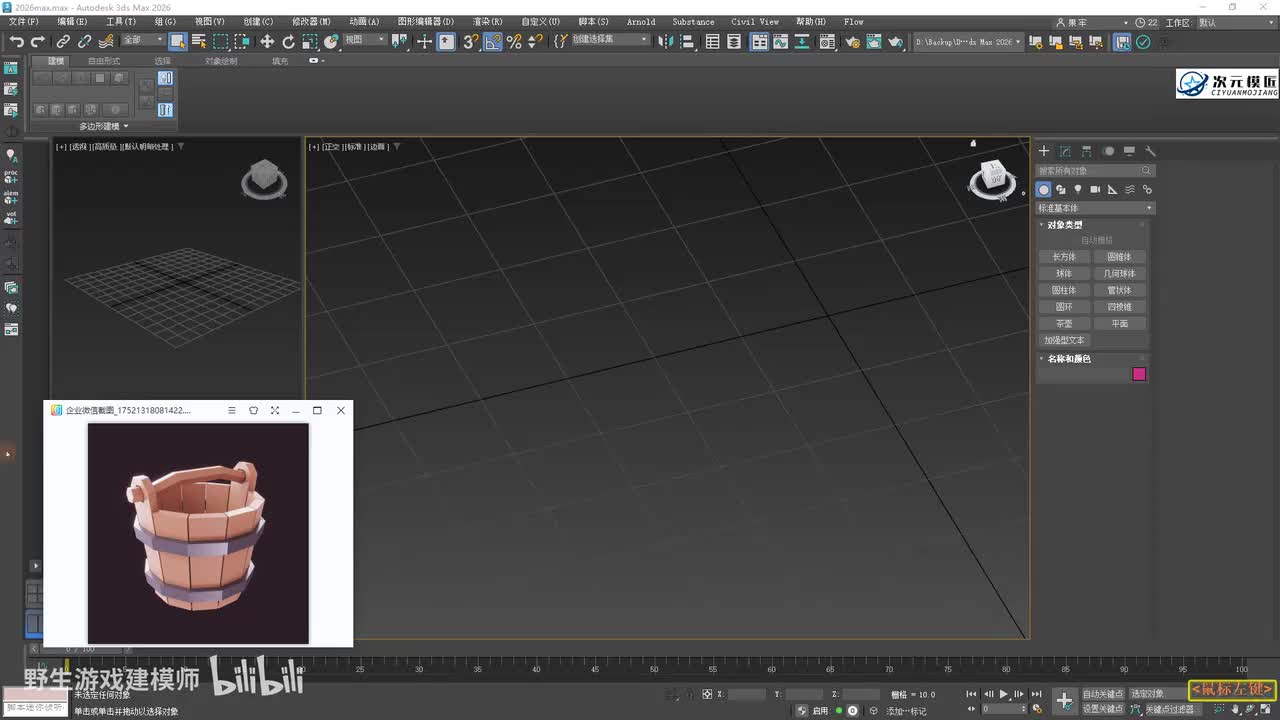Open the 标准基本体 primitives dropdown

pyautogui.click(x=1095, y=208)
